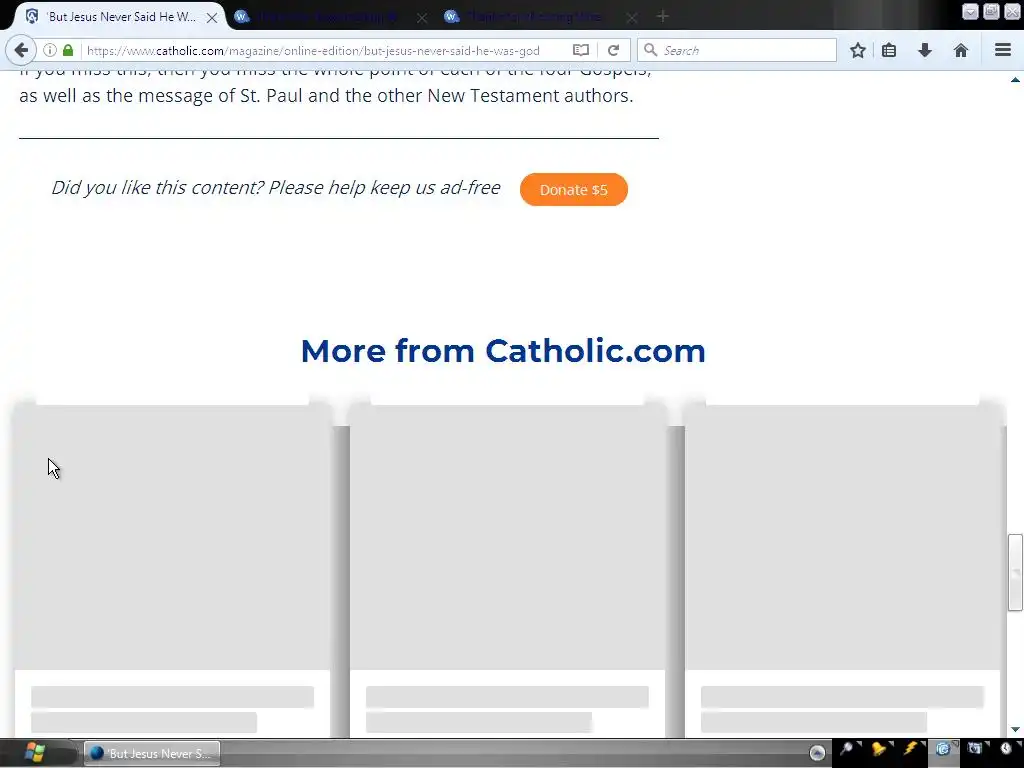Click the magnifier tray icon
Image resolution: width=1024 pixels, height=768 pixels.
tap(847, 749)
